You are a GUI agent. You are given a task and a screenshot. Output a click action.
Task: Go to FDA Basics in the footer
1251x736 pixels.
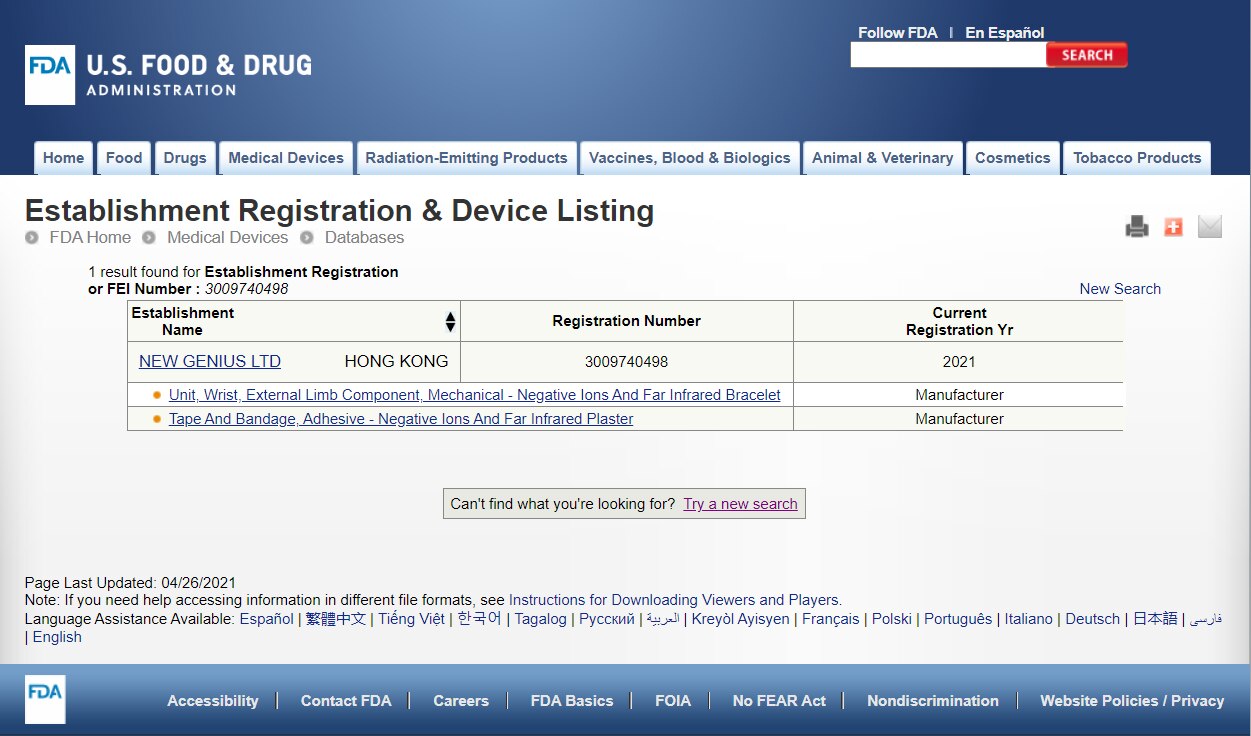click(x=572, y=701)
